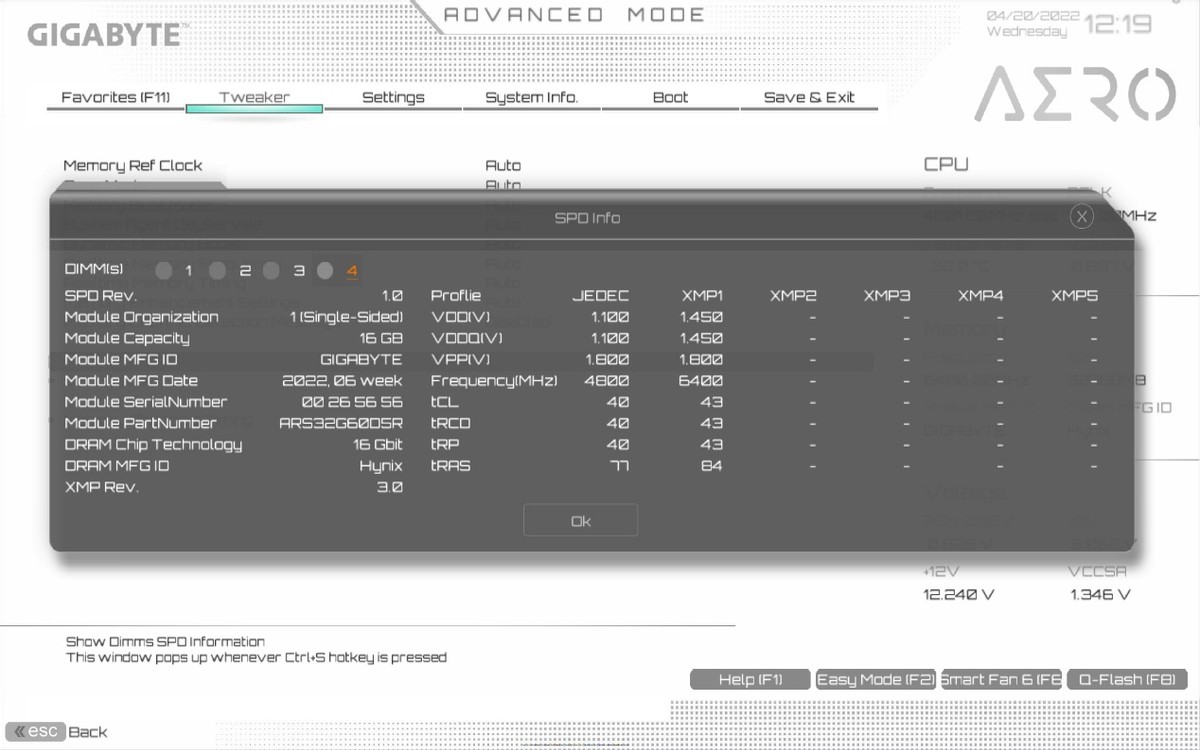
Task: Select the Memory Ref Clock setting
Action: pos(133,165)
